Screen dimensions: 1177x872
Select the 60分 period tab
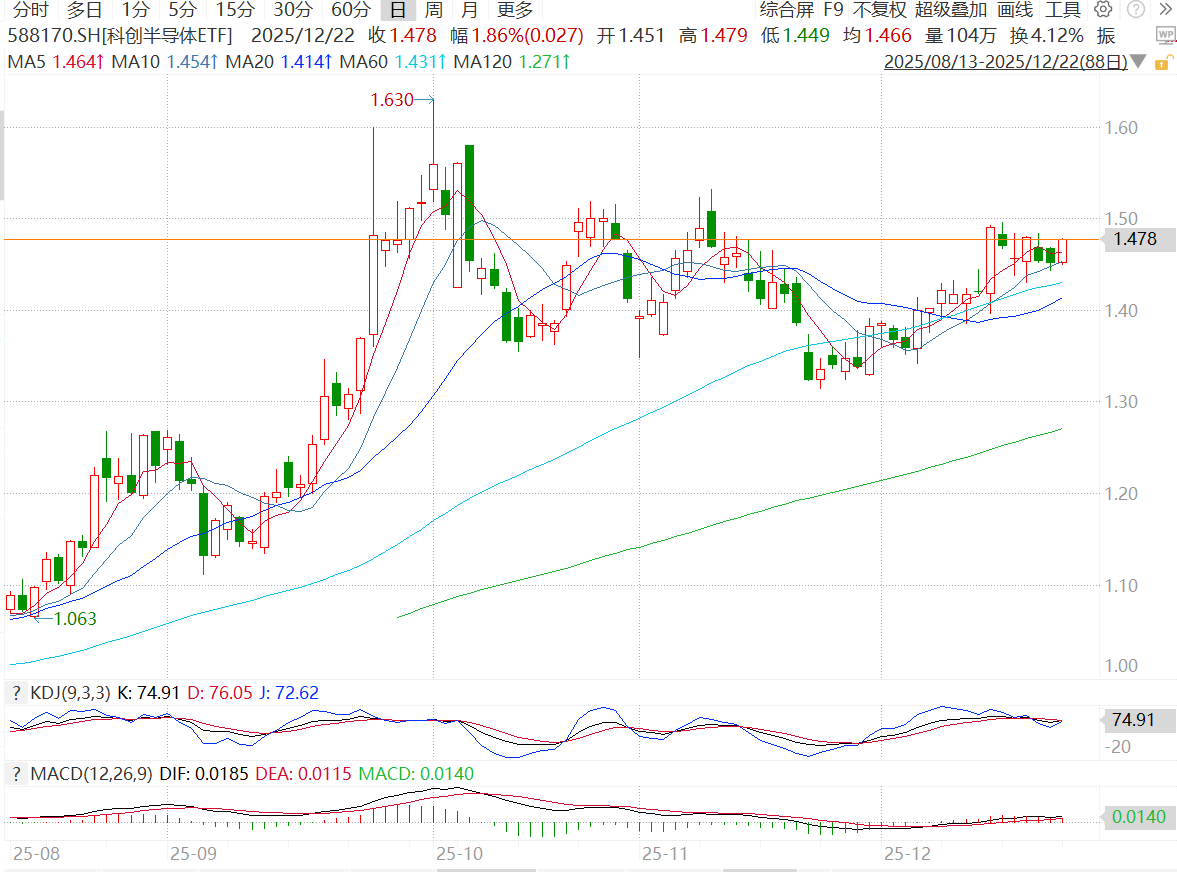coord(350,10)
